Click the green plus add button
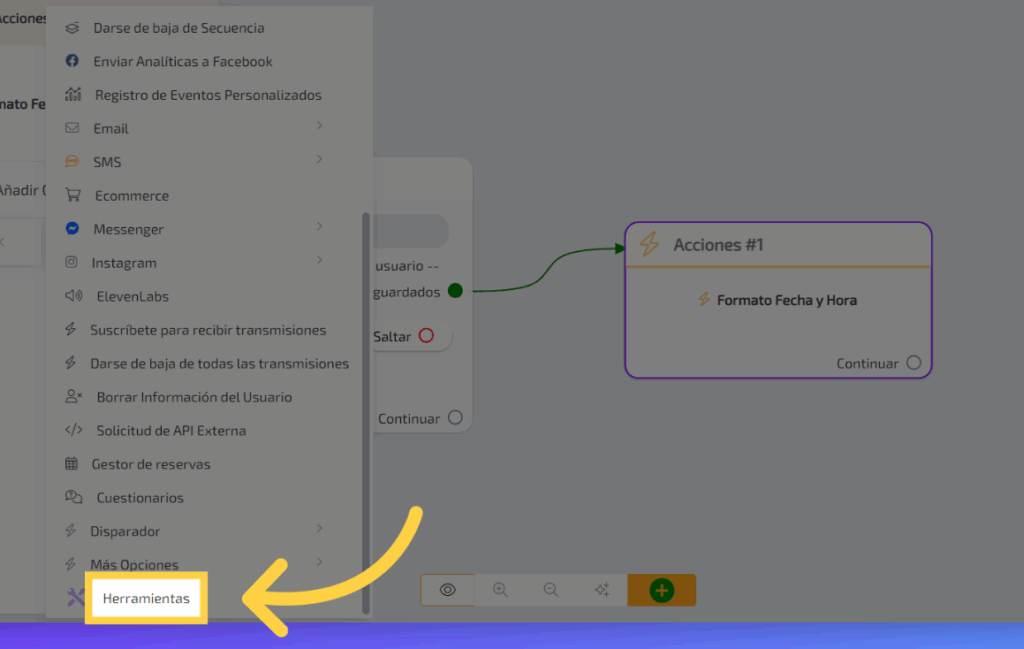The image size is (1024, 649). tap(661, 590)
